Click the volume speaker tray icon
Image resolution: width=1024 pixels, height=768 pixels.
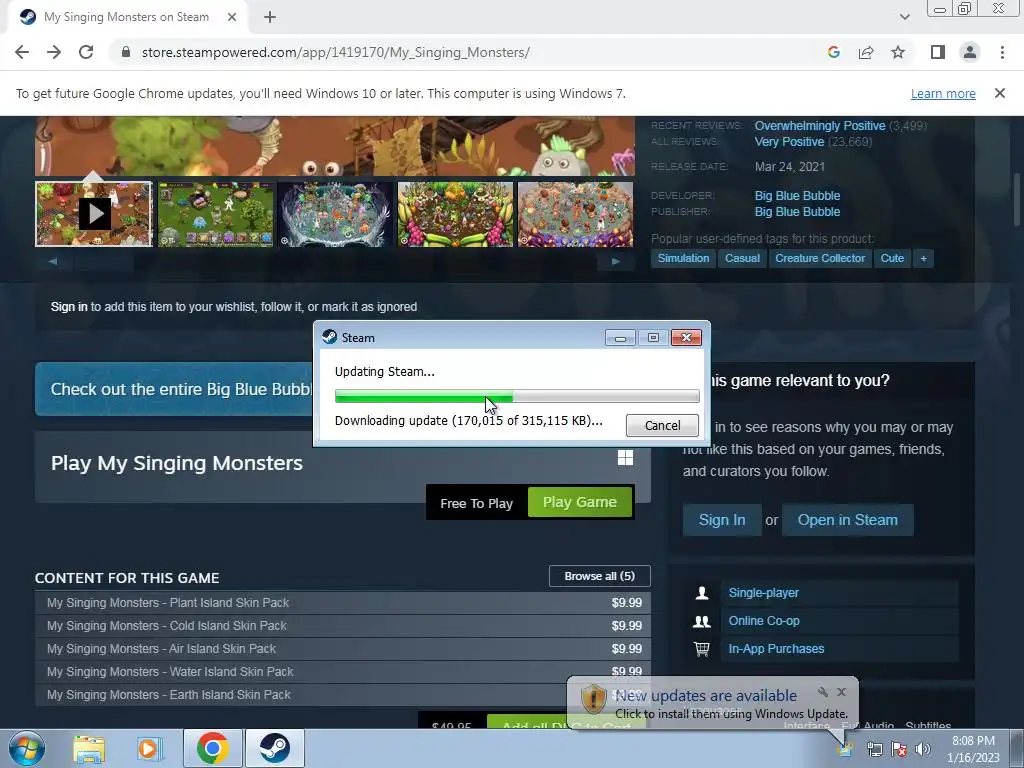(923, 750)
